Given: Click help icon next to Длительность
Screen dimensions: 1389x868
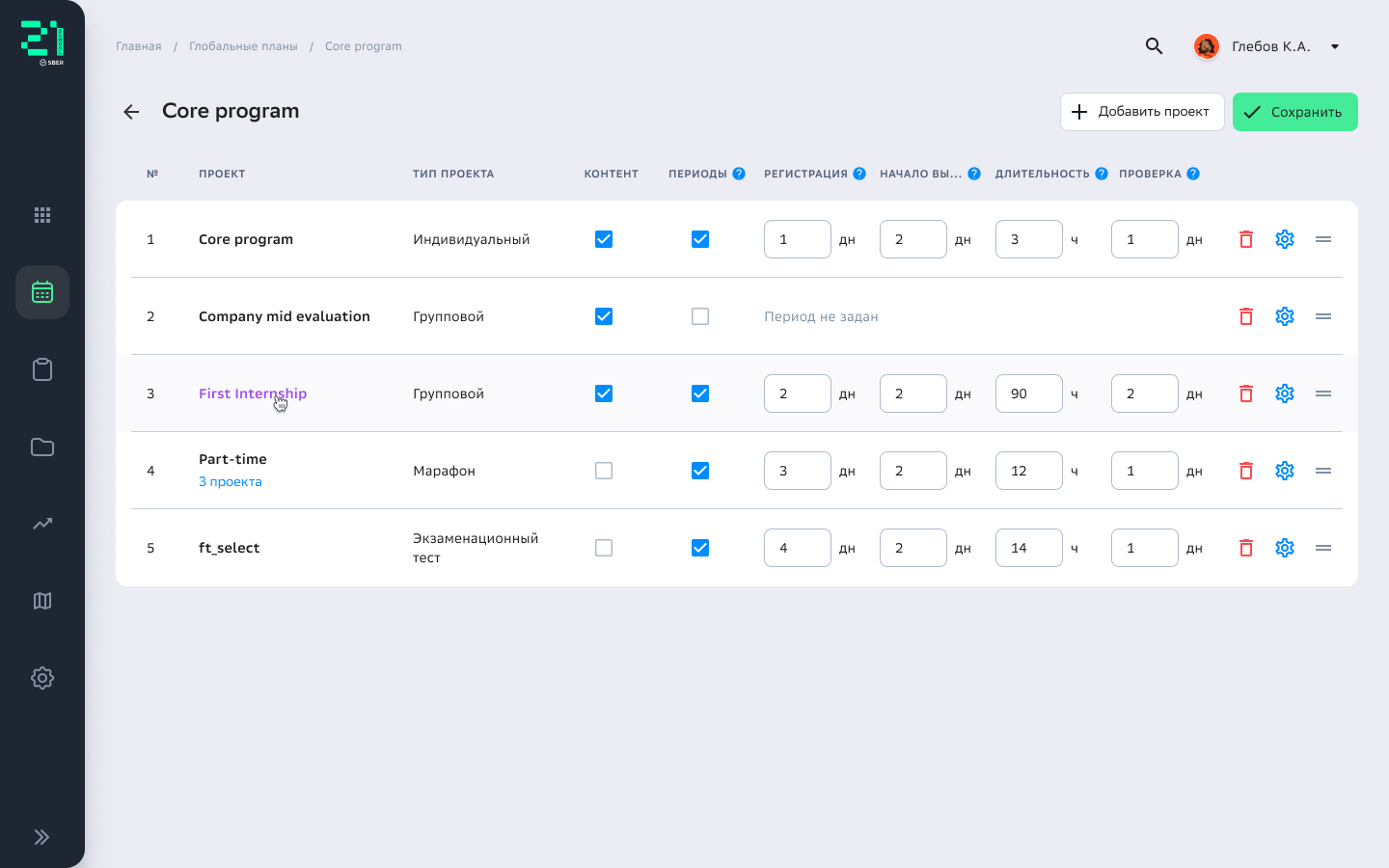Looking at the screenshot, I should [x=1102, y=174].
